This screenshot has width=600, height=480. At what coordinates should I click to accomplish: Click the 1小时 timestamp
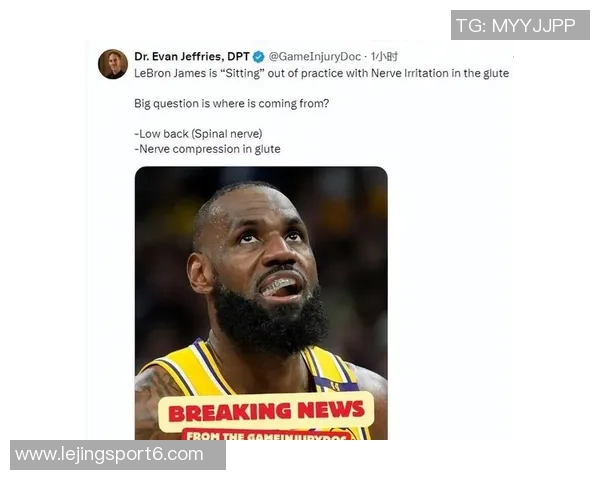click(384, 57)
